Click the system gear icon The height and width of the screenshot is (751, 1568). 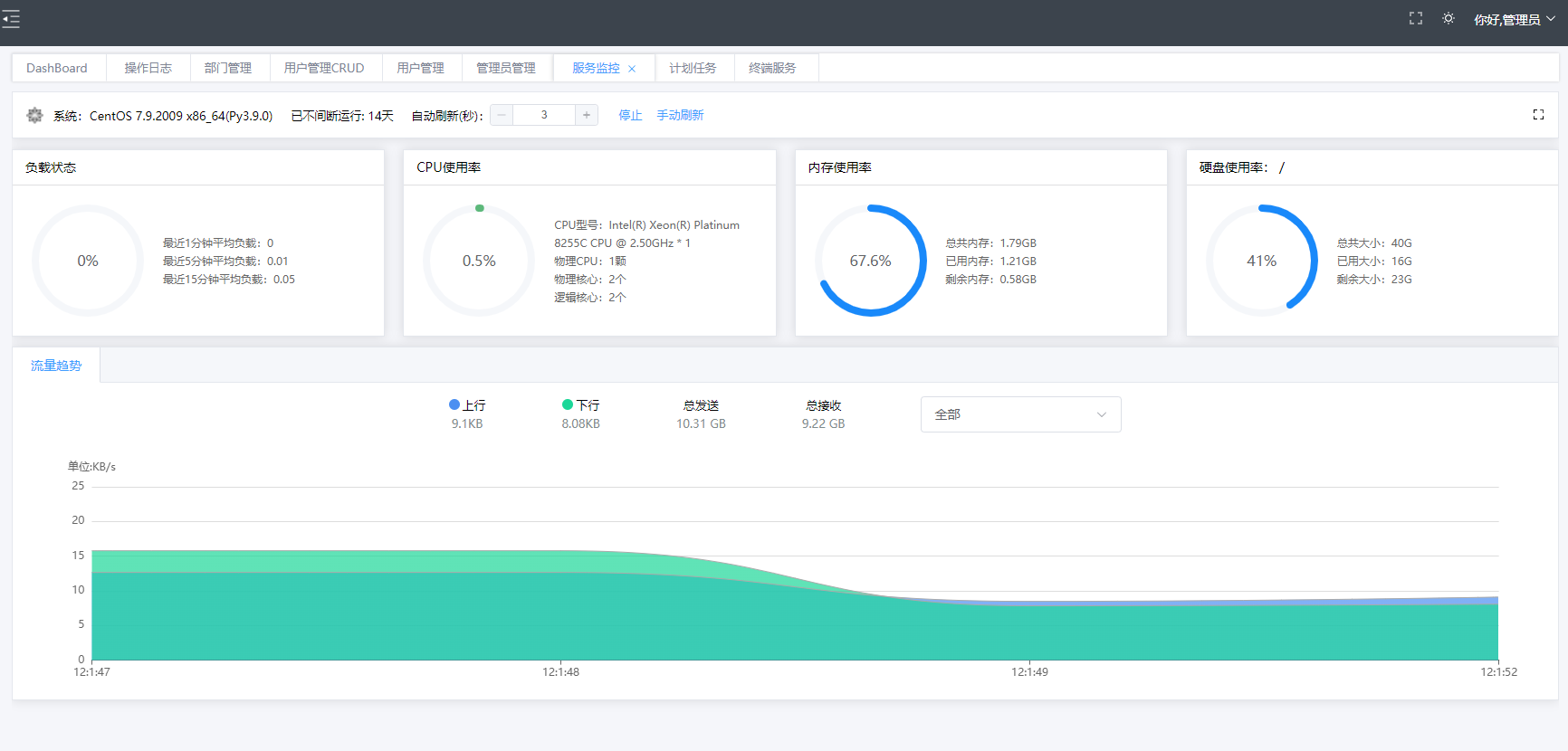(34, 115)
